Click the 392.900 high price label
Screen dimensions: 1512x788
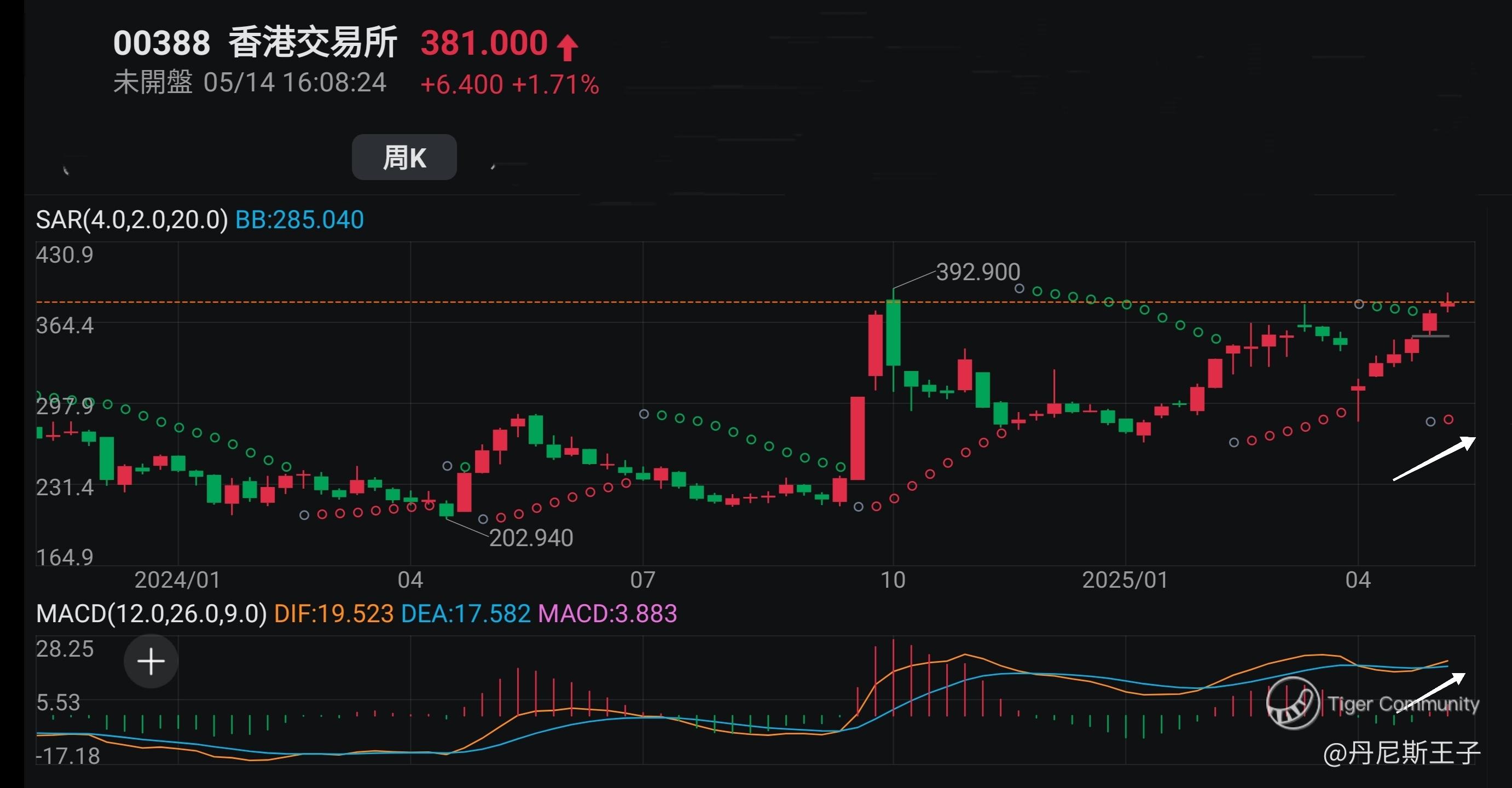(978, 271)
